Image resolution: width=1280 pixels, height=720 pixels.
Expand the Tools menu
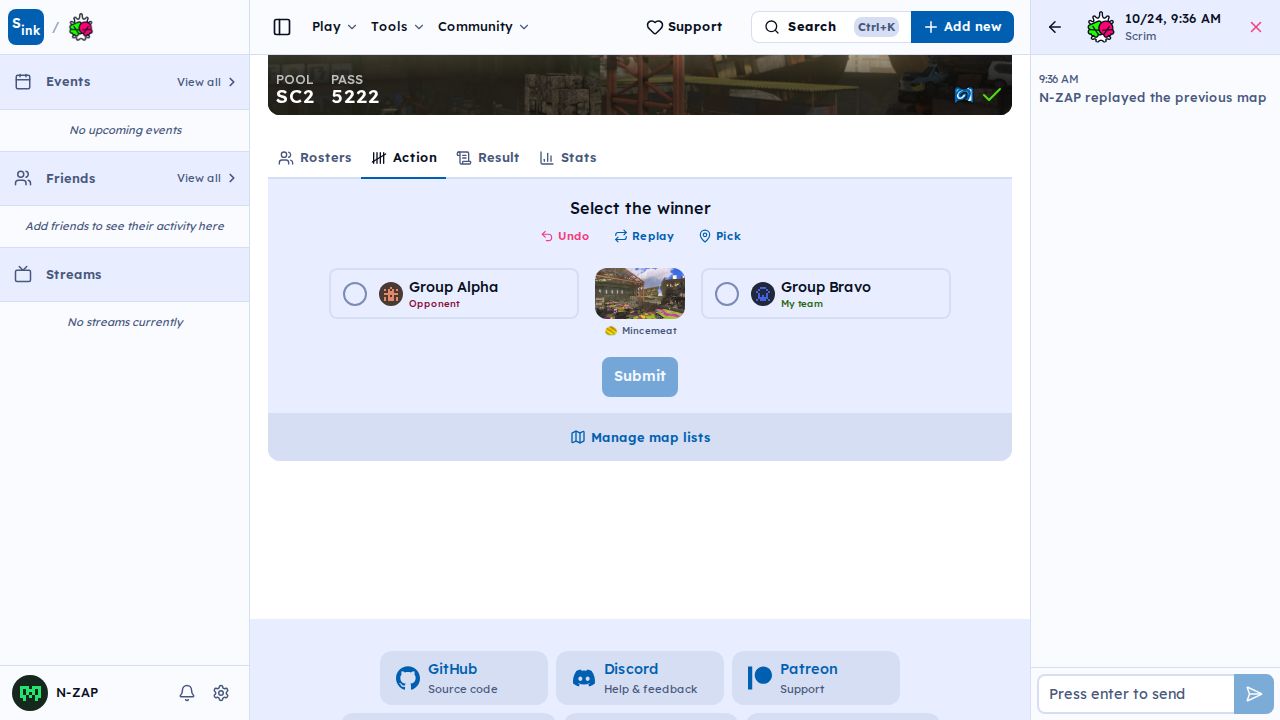pos(397,27)
